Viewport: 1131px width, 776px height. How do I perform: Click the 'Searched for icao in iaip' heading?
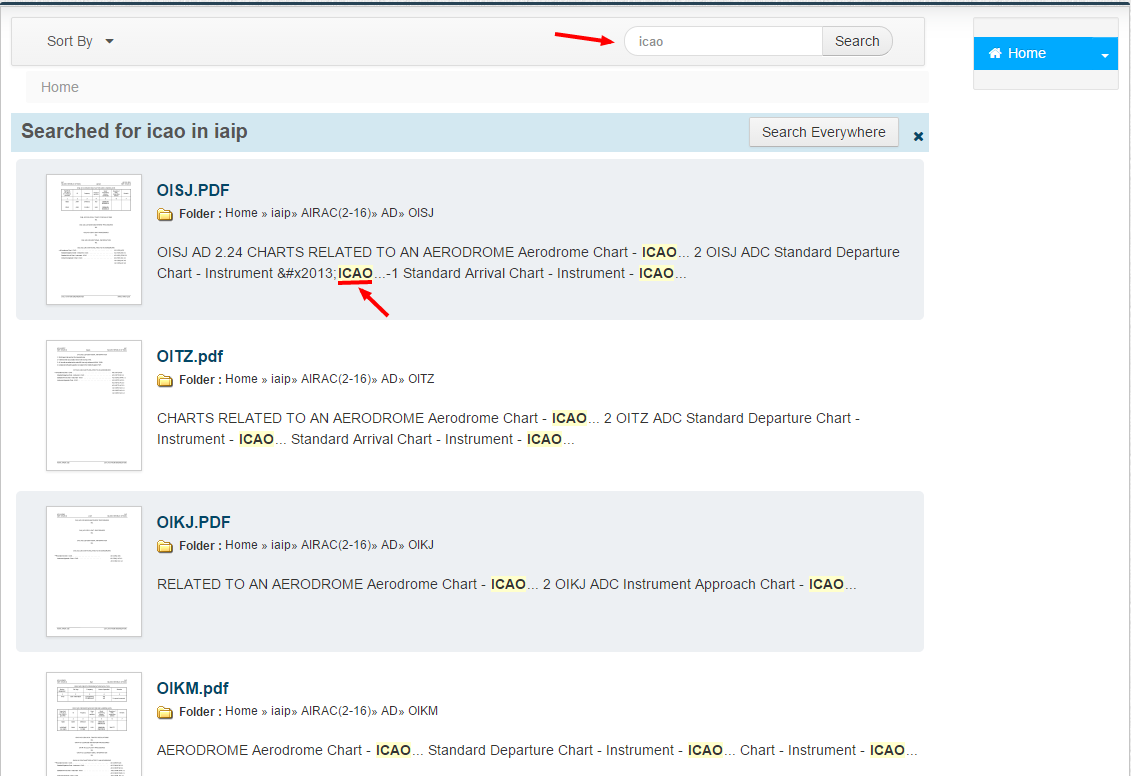(x=134, y=131)
